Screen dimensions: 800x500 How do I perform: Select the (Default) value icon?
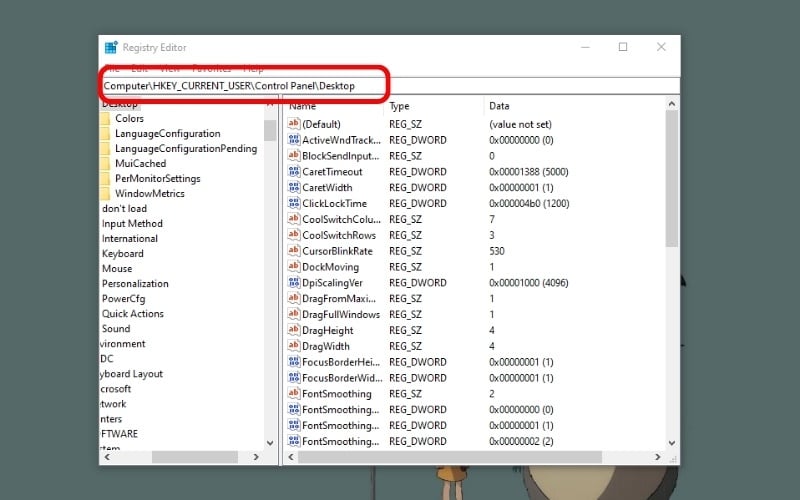(x=294, y=124)
